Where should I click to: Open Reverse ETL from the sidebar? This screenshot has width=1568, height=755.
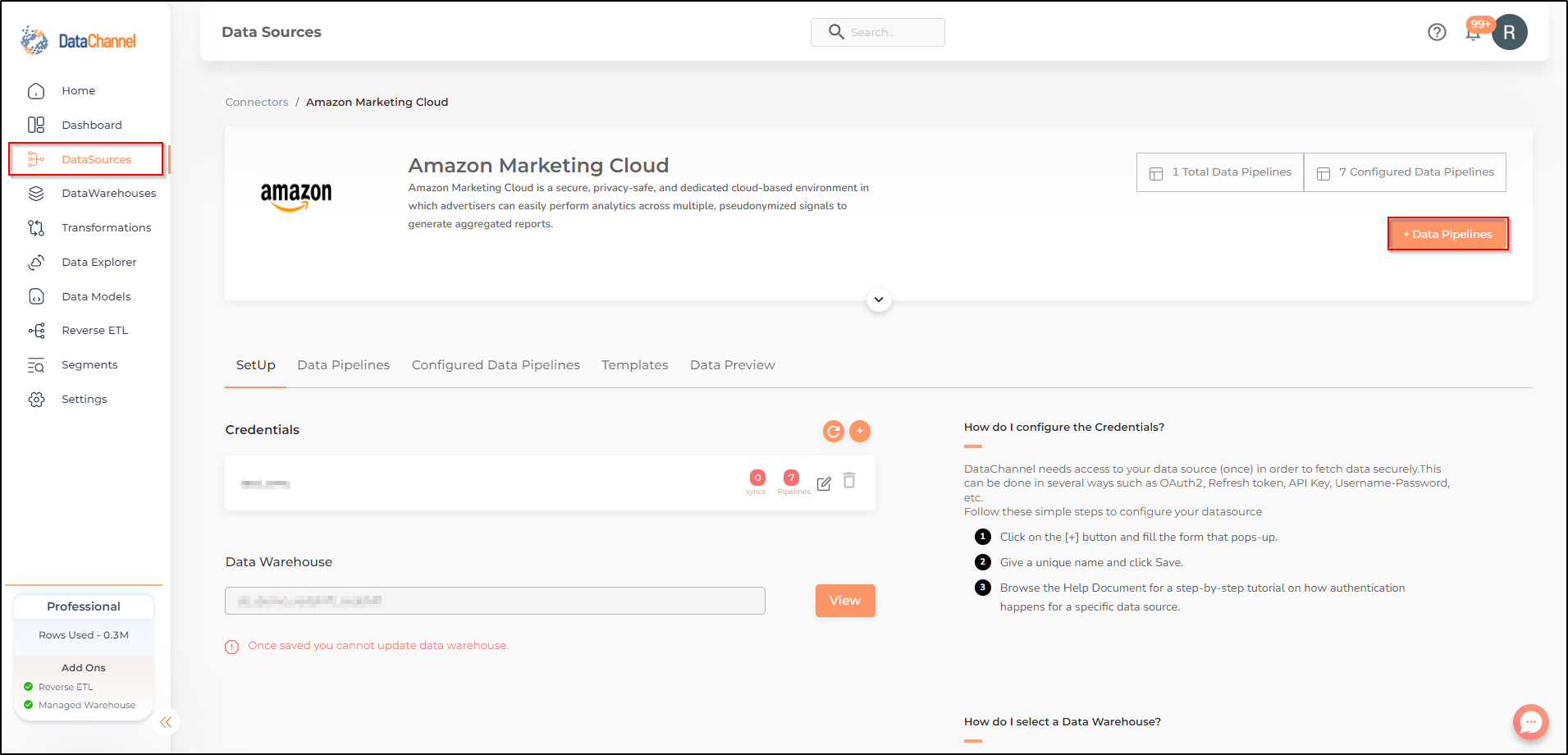[95, 331]
